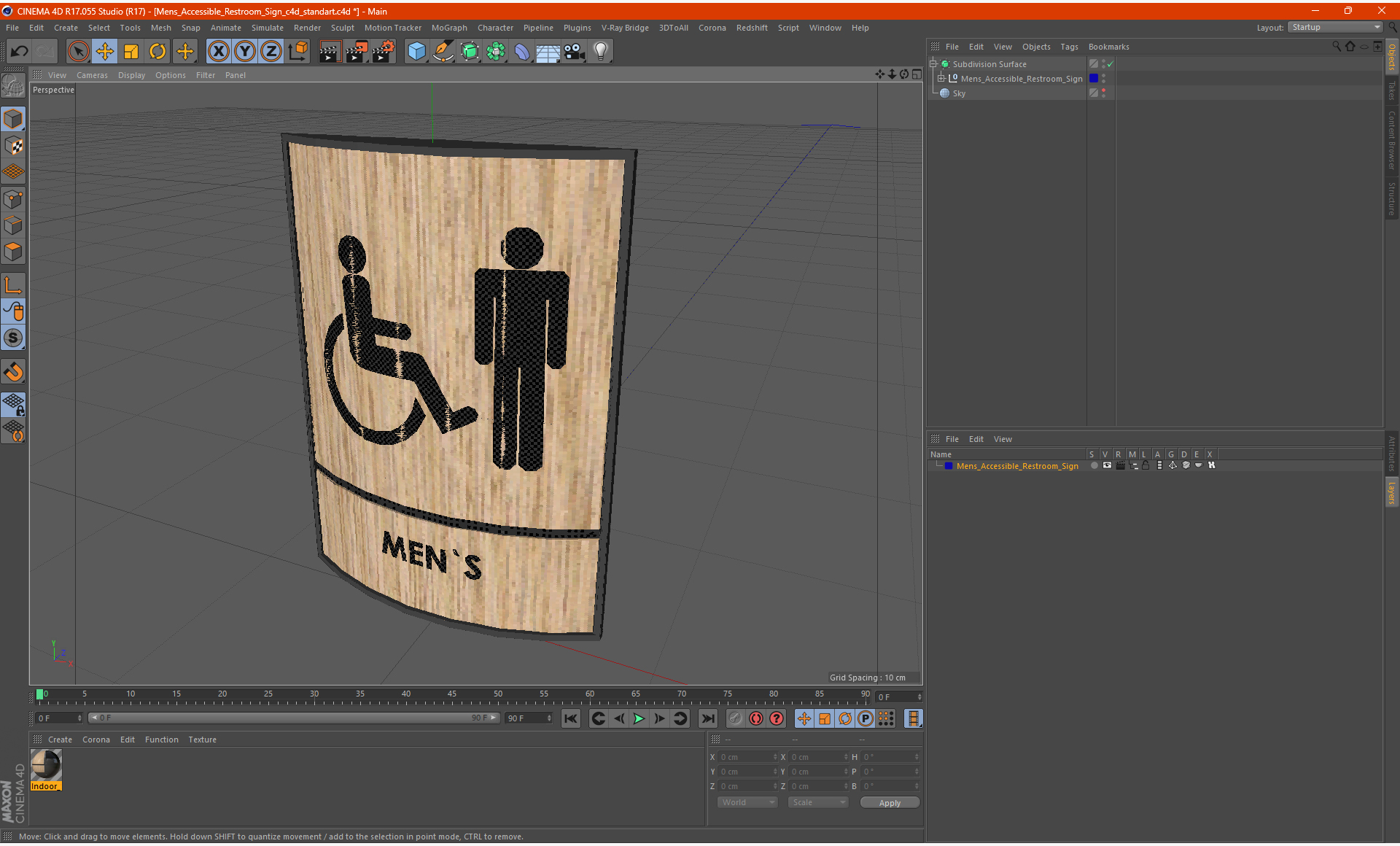Switch to Edges mode
Image resolution: width=1400 pixels, height=846 pixels.
coord(13,225)
